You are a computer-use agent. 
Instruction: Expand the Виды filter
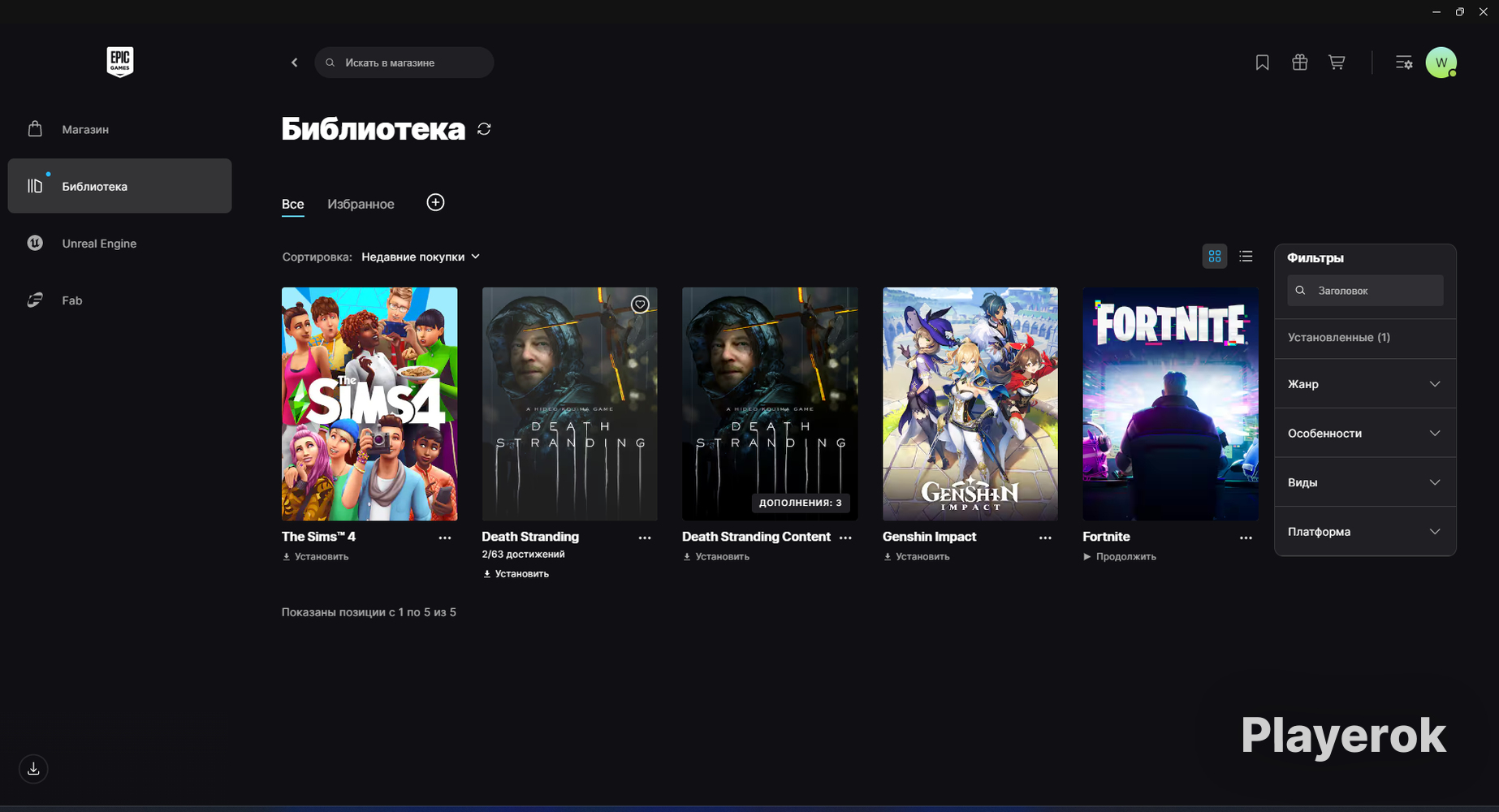point(1365,482)
